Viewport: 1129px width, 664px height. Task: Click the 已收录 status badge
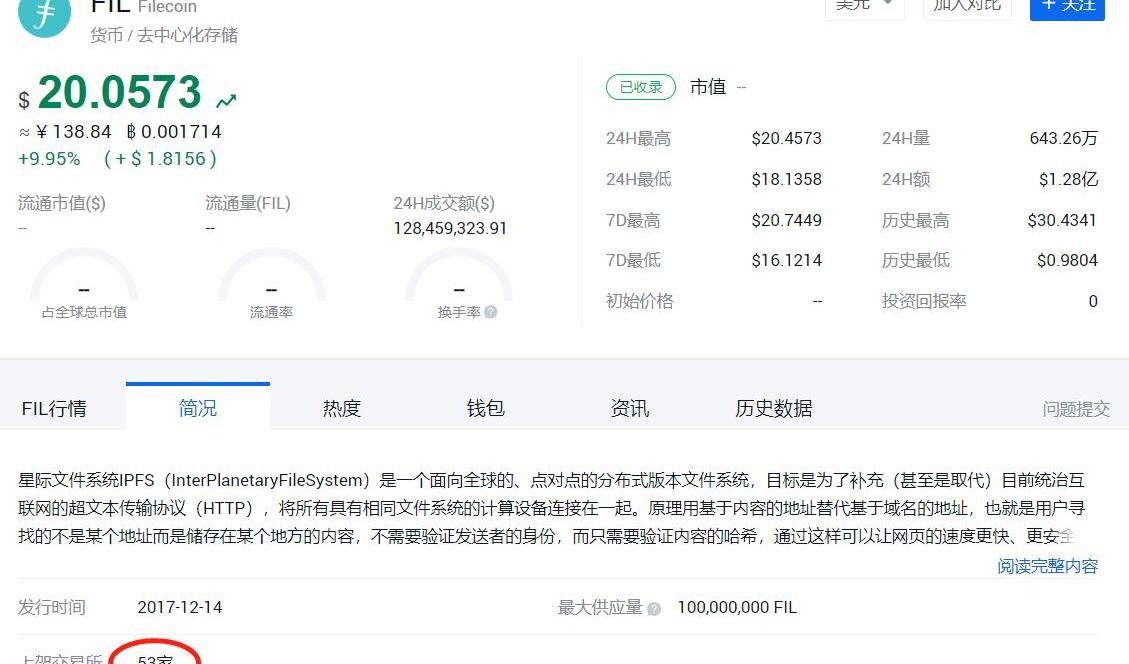(641, 87)
